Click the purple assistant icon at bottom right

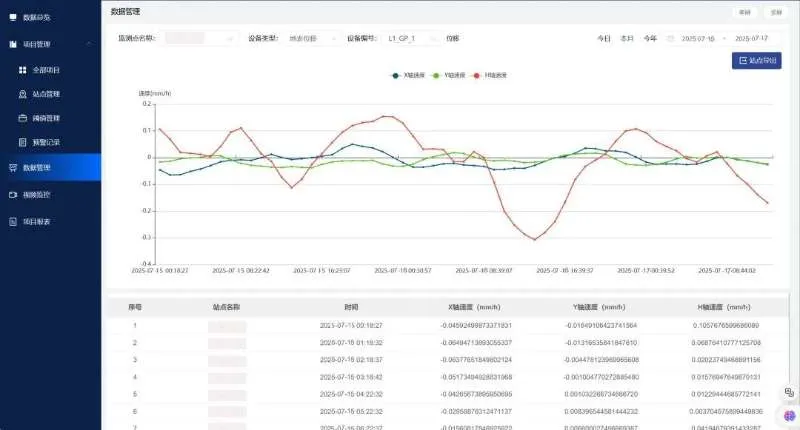[x=789, y=416]
